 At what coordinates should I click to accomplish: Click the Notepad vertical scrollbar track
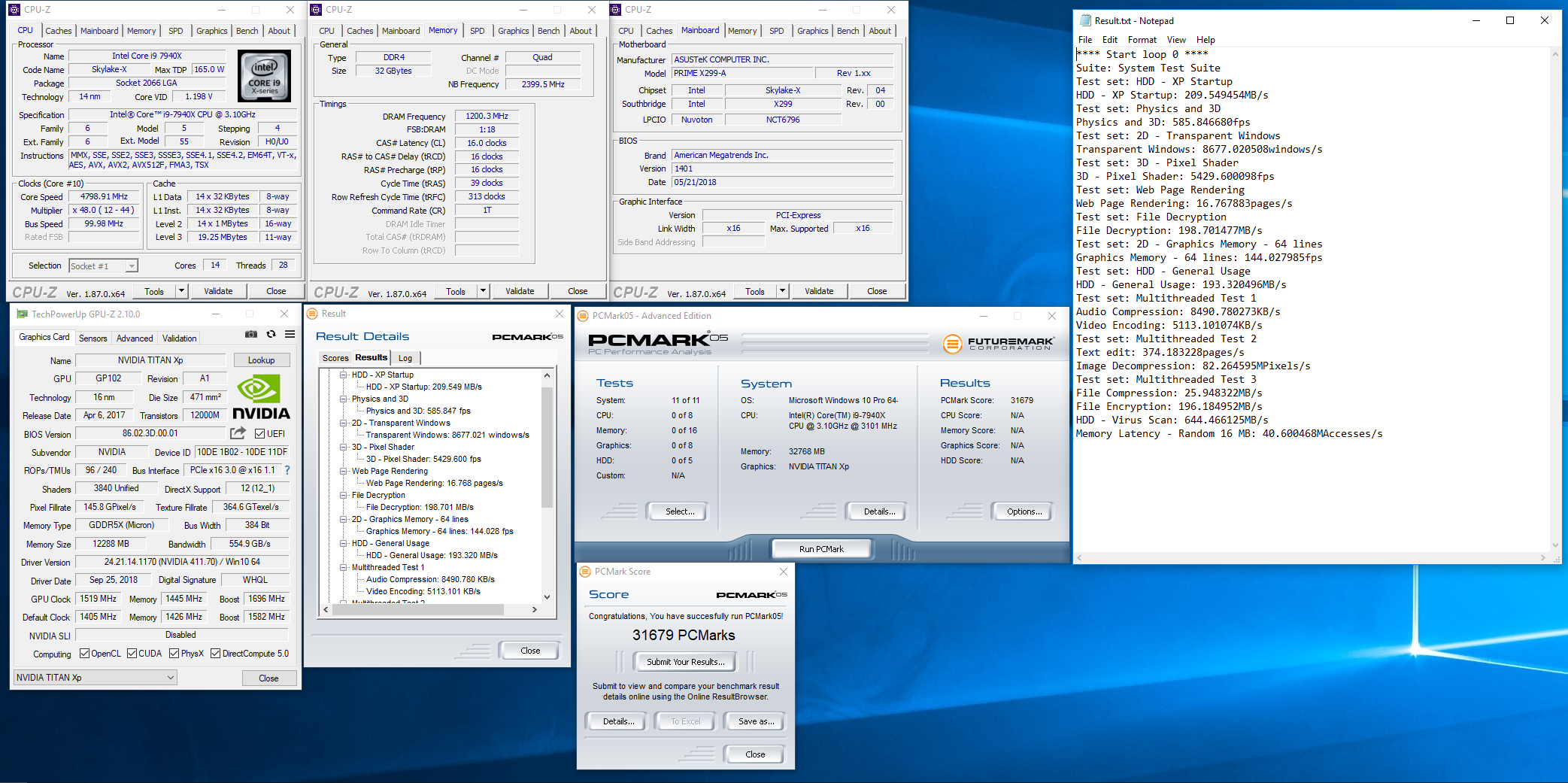pos(1556,301)
